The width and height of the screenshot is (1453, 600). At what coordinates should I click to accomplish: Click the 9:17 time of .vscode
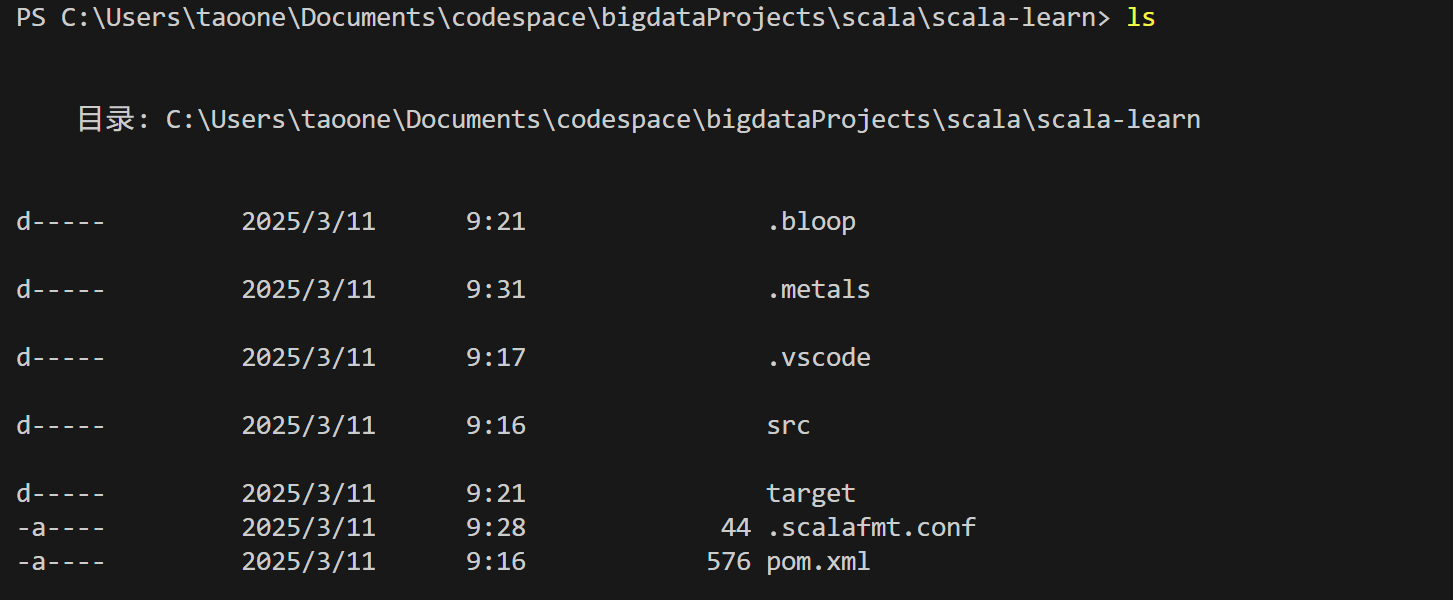[496, 358]
